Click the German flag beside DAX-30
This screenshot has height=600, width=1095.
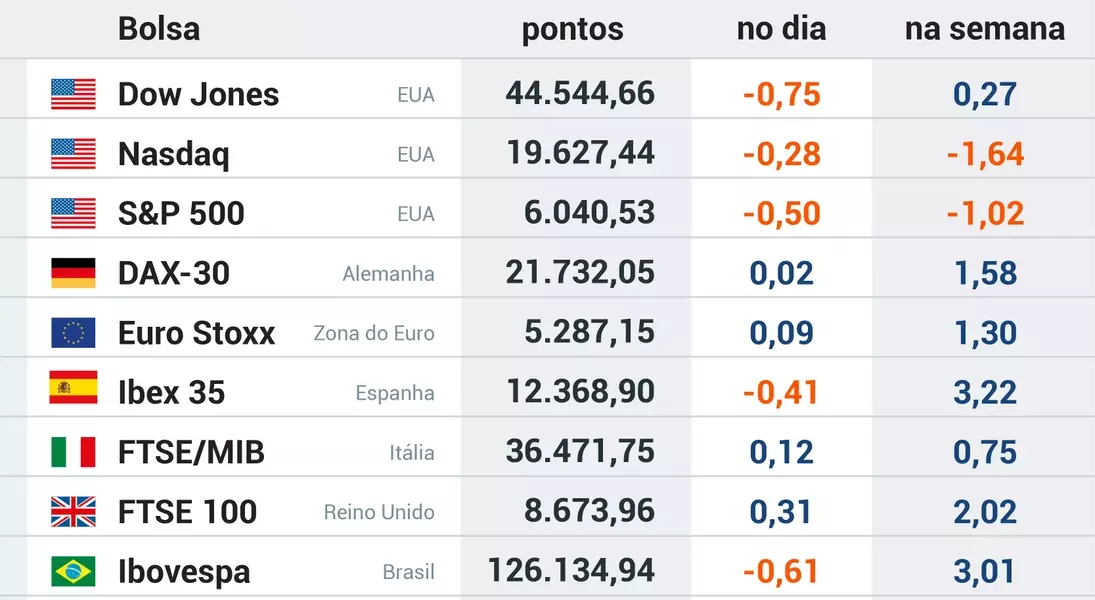click(x=73, y=273)
